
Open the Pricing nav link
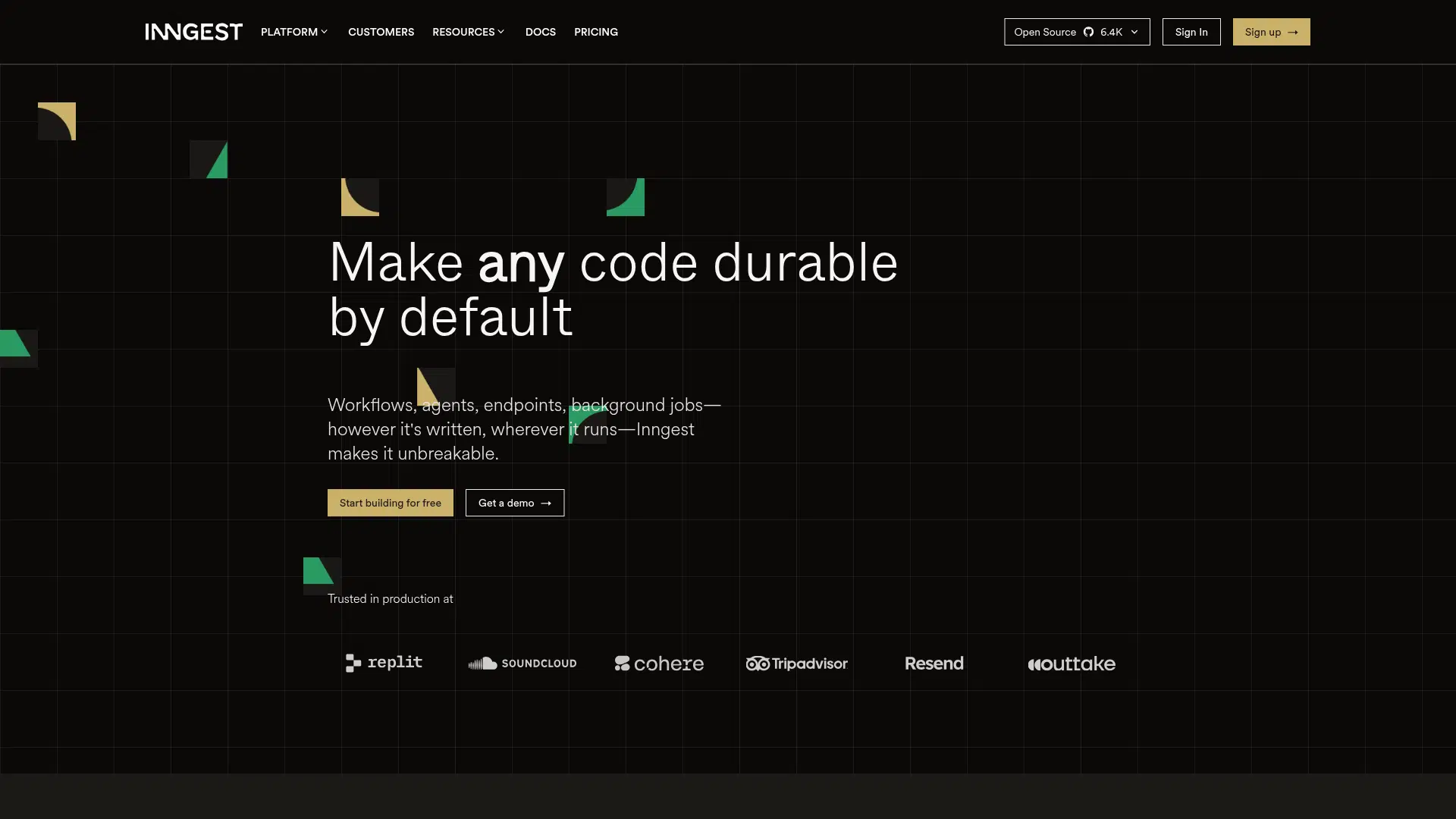click(x=595, y=32)
